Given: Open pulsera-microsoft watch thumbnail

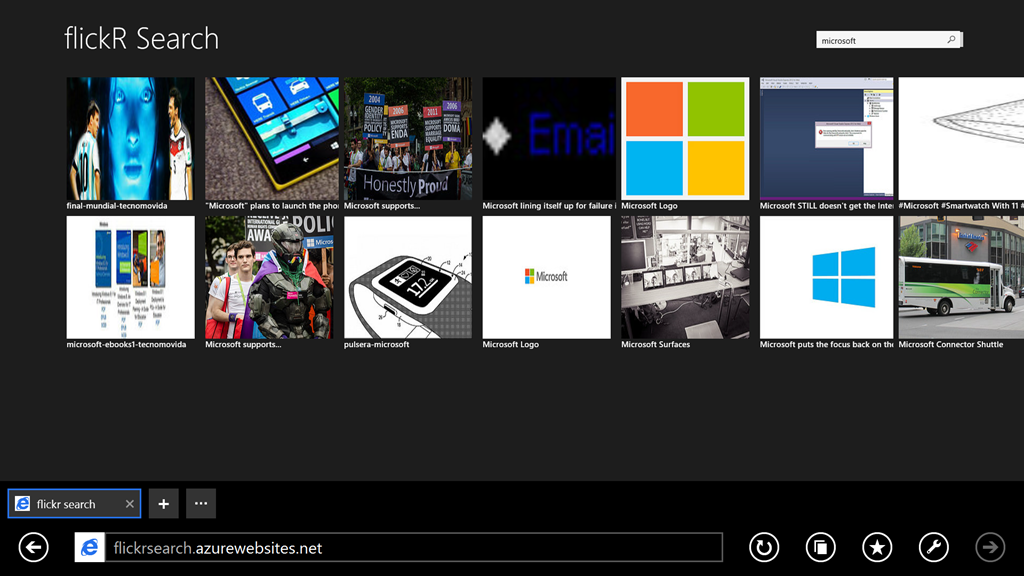Looking at the screenshot, I should (x=408, y=277).
